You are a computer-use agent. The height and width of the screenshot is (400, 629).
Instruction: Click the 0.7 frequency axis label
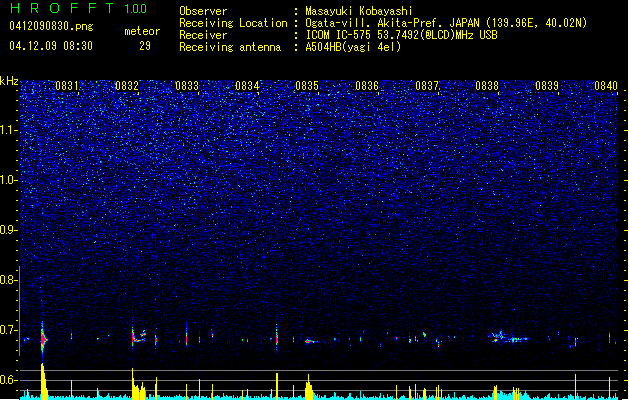[x=9, y=330]
